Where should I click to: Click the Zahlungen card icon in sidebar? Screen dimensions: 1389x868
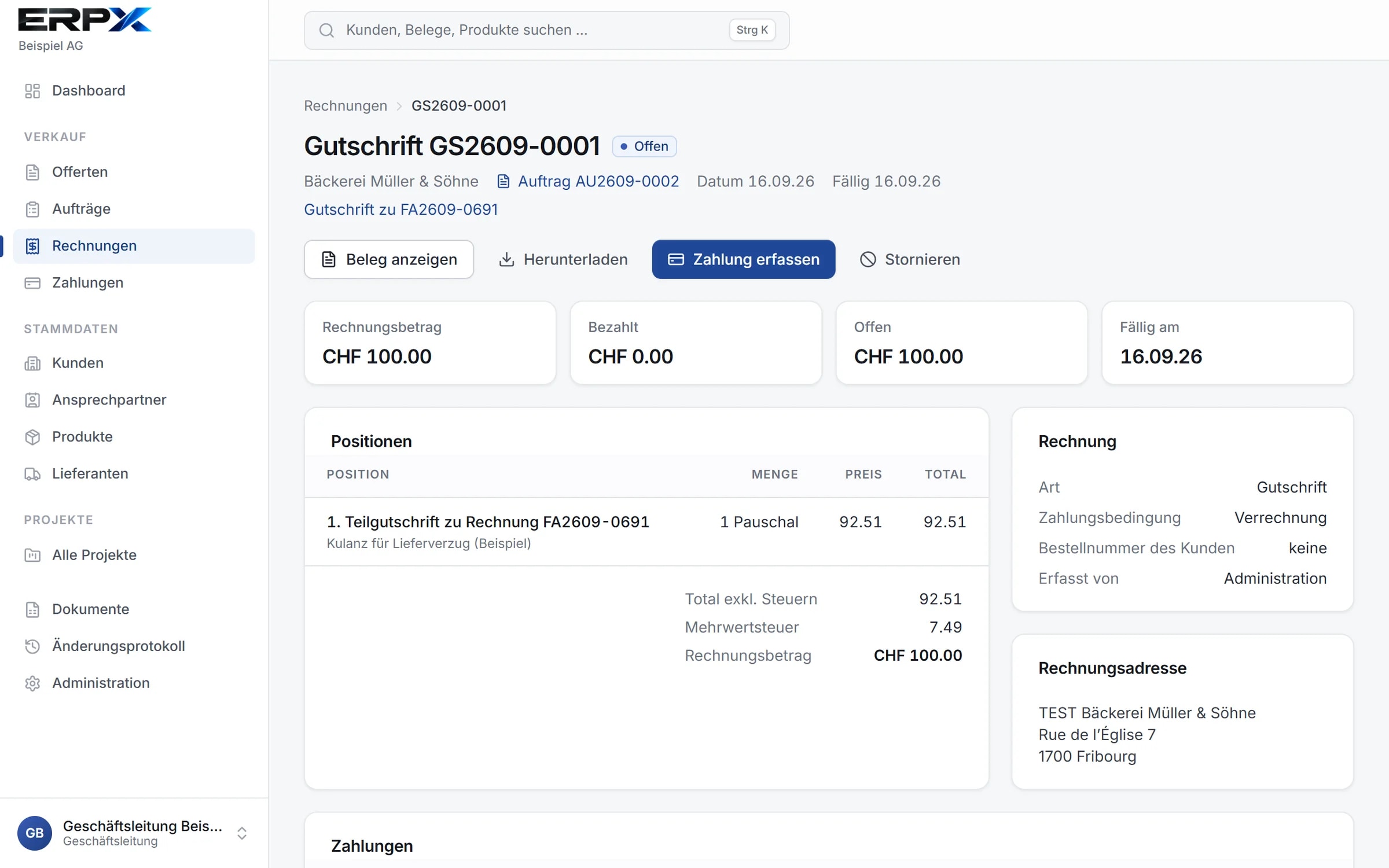click(32, 283)
